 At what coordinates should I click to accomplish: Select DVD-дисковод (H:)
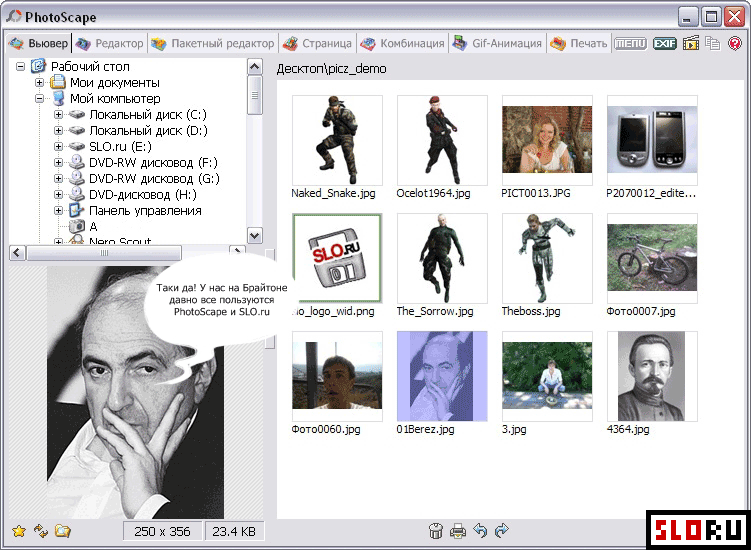(x=143, y=195)
